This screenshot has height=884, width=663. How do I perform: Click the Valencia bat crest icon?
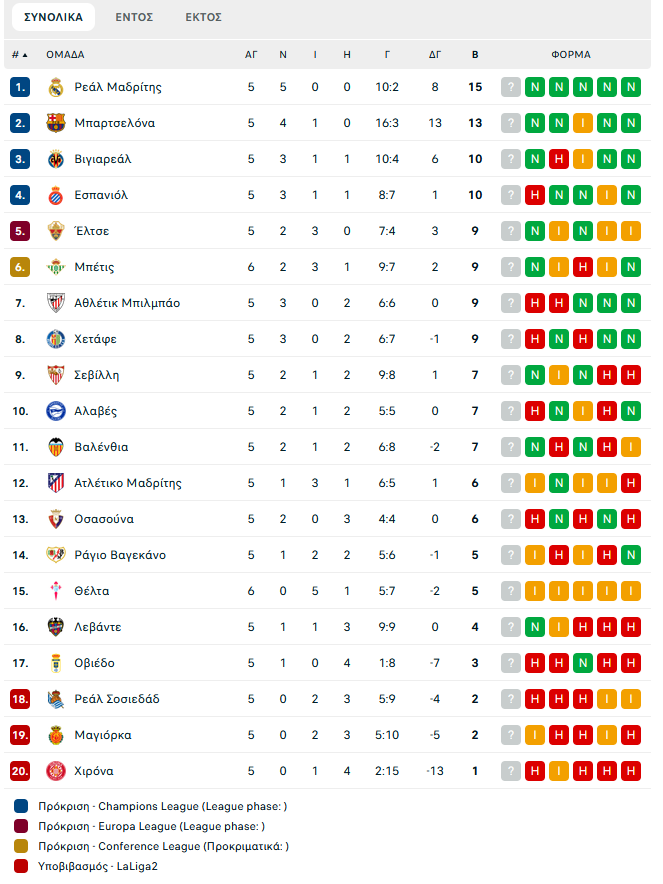[x=56, y=448]
